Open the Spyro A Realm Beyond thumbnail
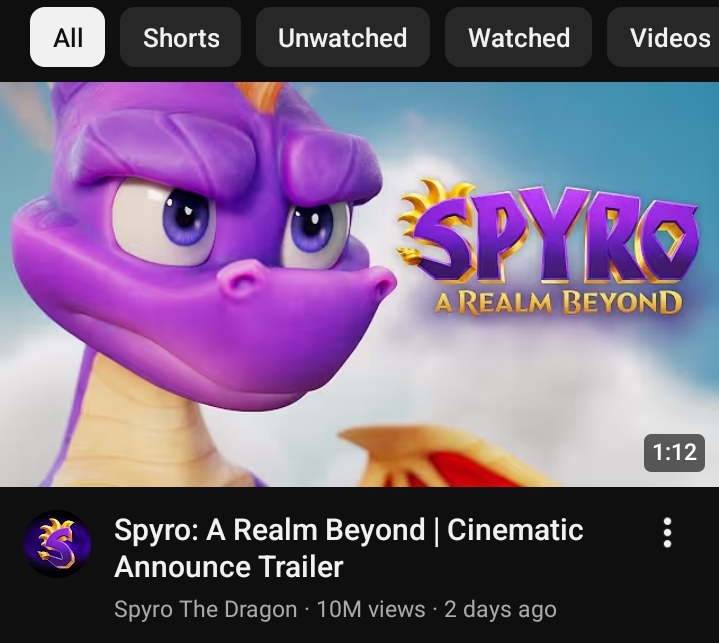Image resolution: width=719 pixels, height=643 pixels. pos(360,284)
